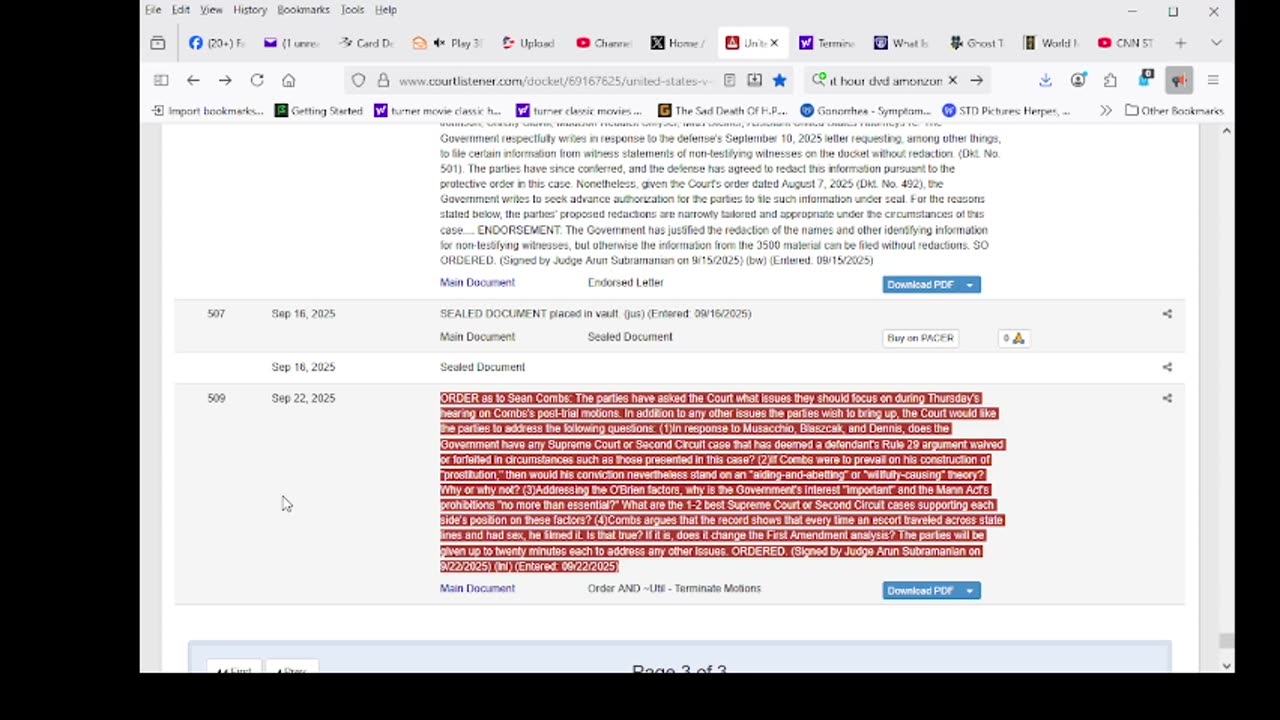Open Download PDF dropdown arrow for Endorsed Letter

(969, 285)
